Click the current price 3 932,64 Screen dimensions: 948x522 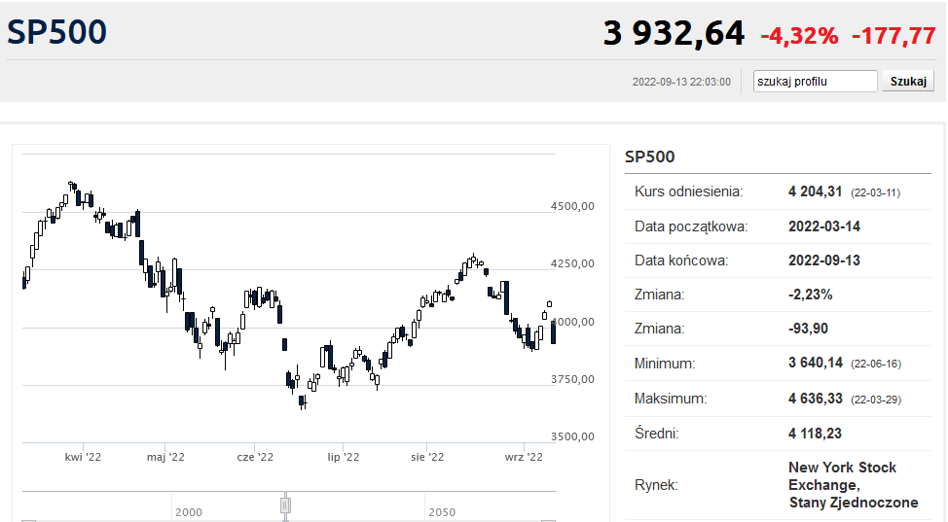click(674, 33)
